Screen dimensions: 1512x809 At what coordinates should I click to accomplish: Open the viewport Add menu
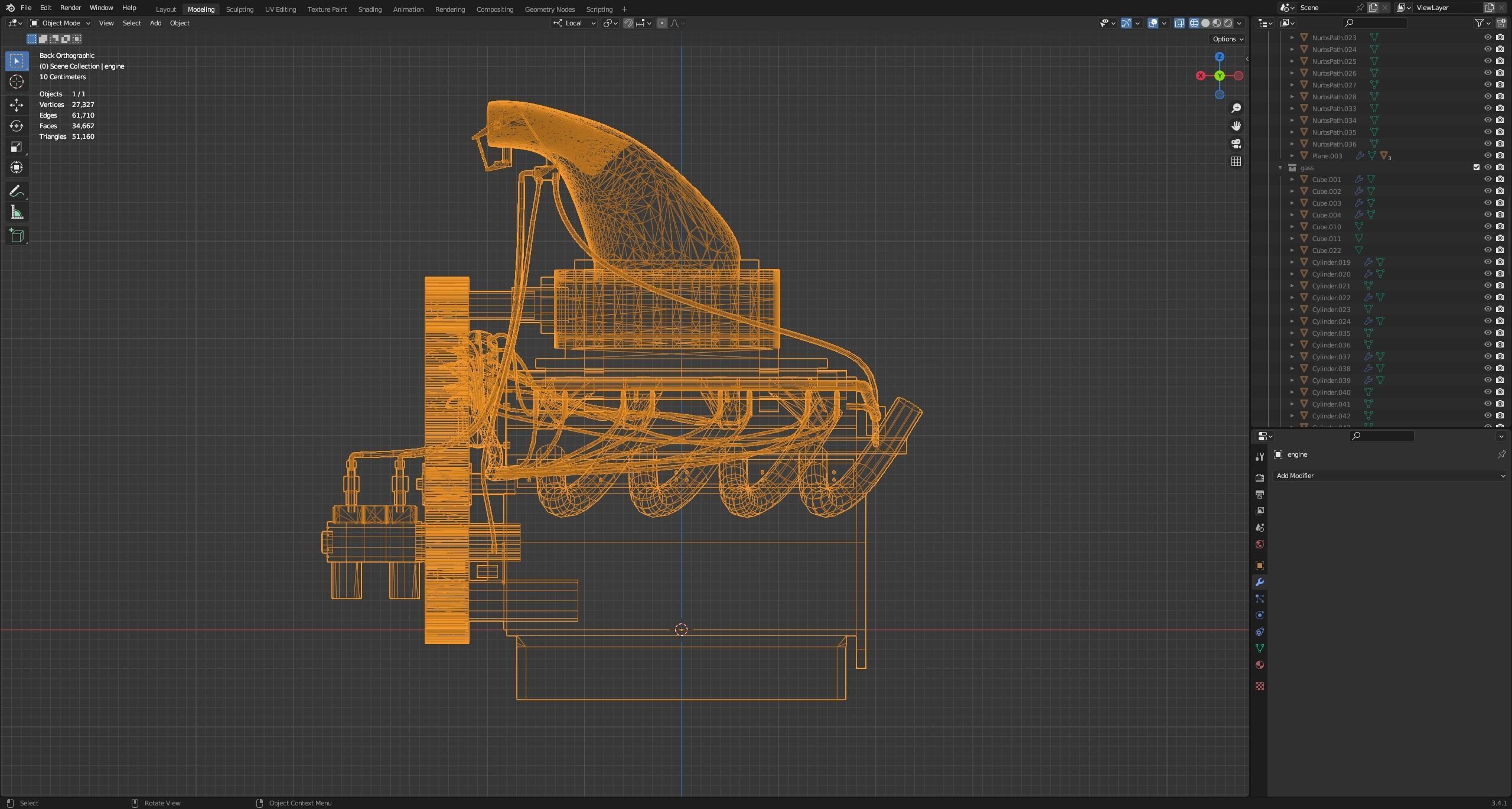tap(155, 23)
